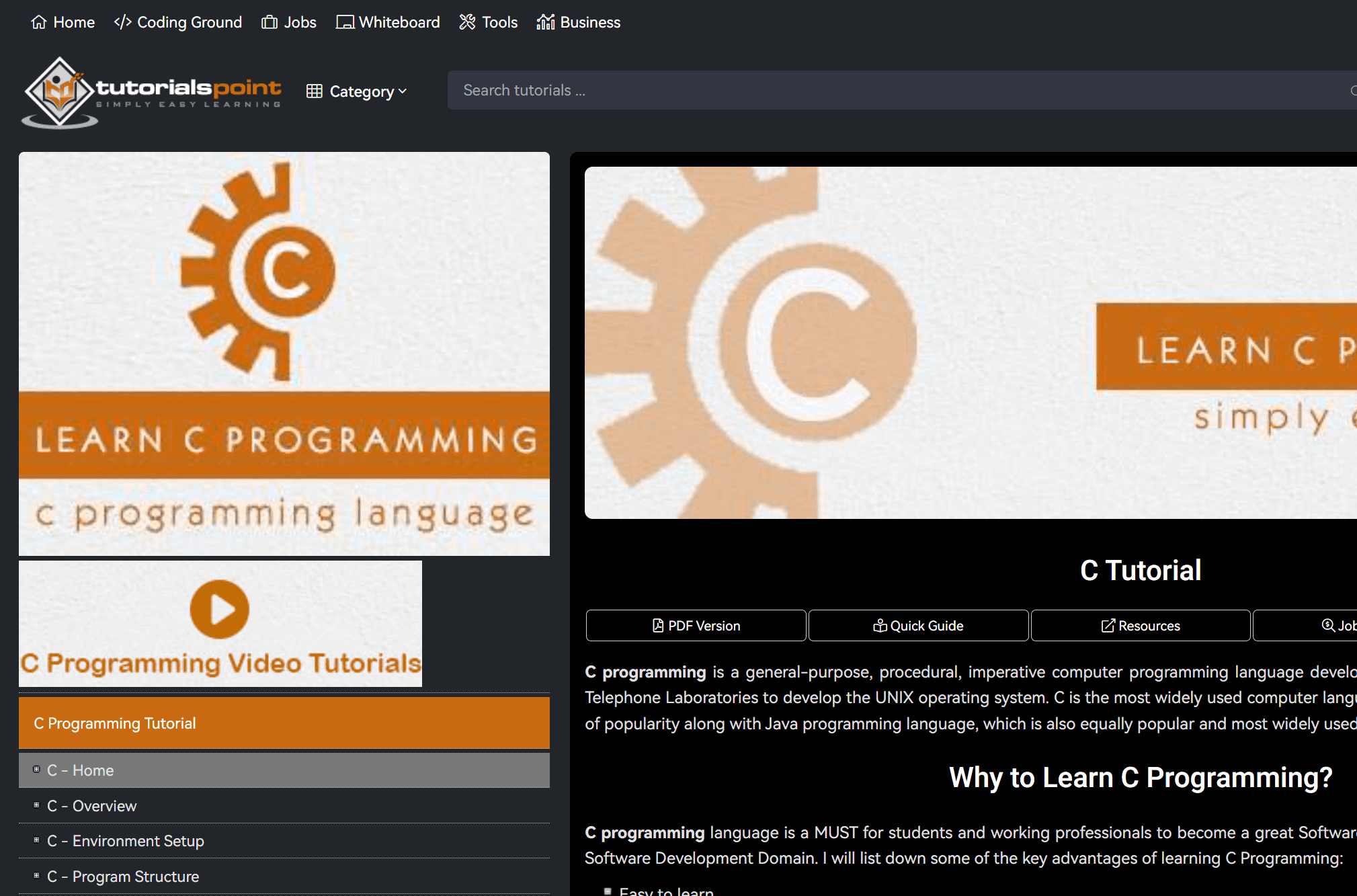Expand the Category dropdown chevron
The image size is (1357, 896).
point(403,91)
